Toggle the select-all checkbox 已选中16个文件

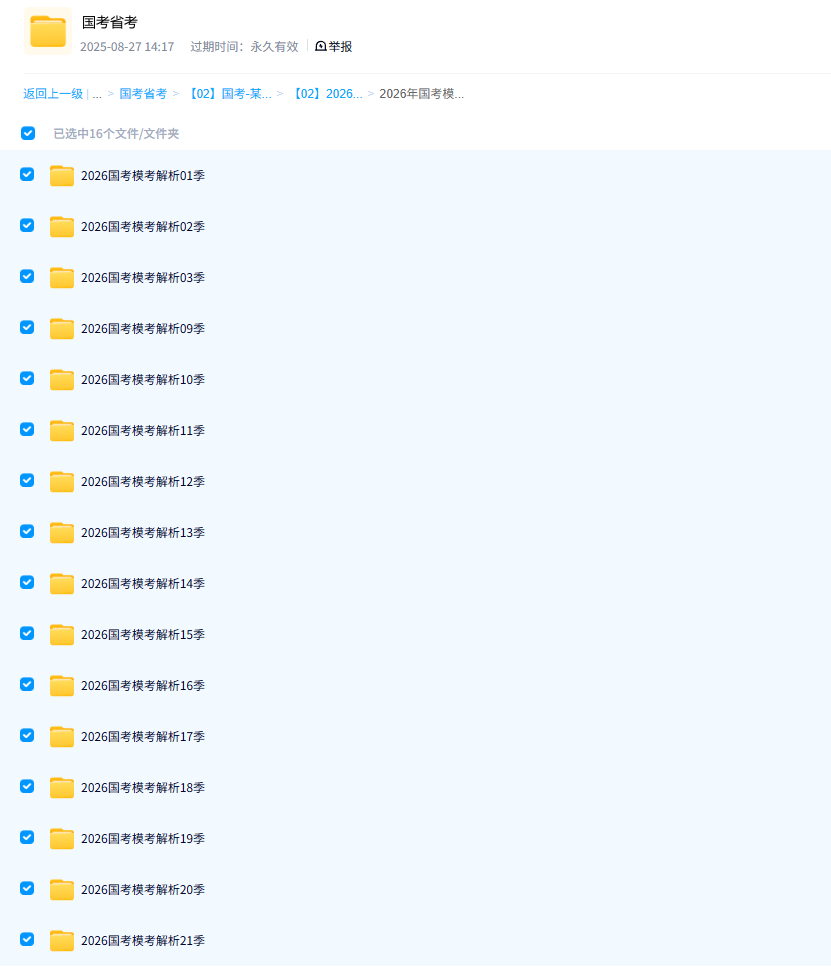(x=28, y=133)
